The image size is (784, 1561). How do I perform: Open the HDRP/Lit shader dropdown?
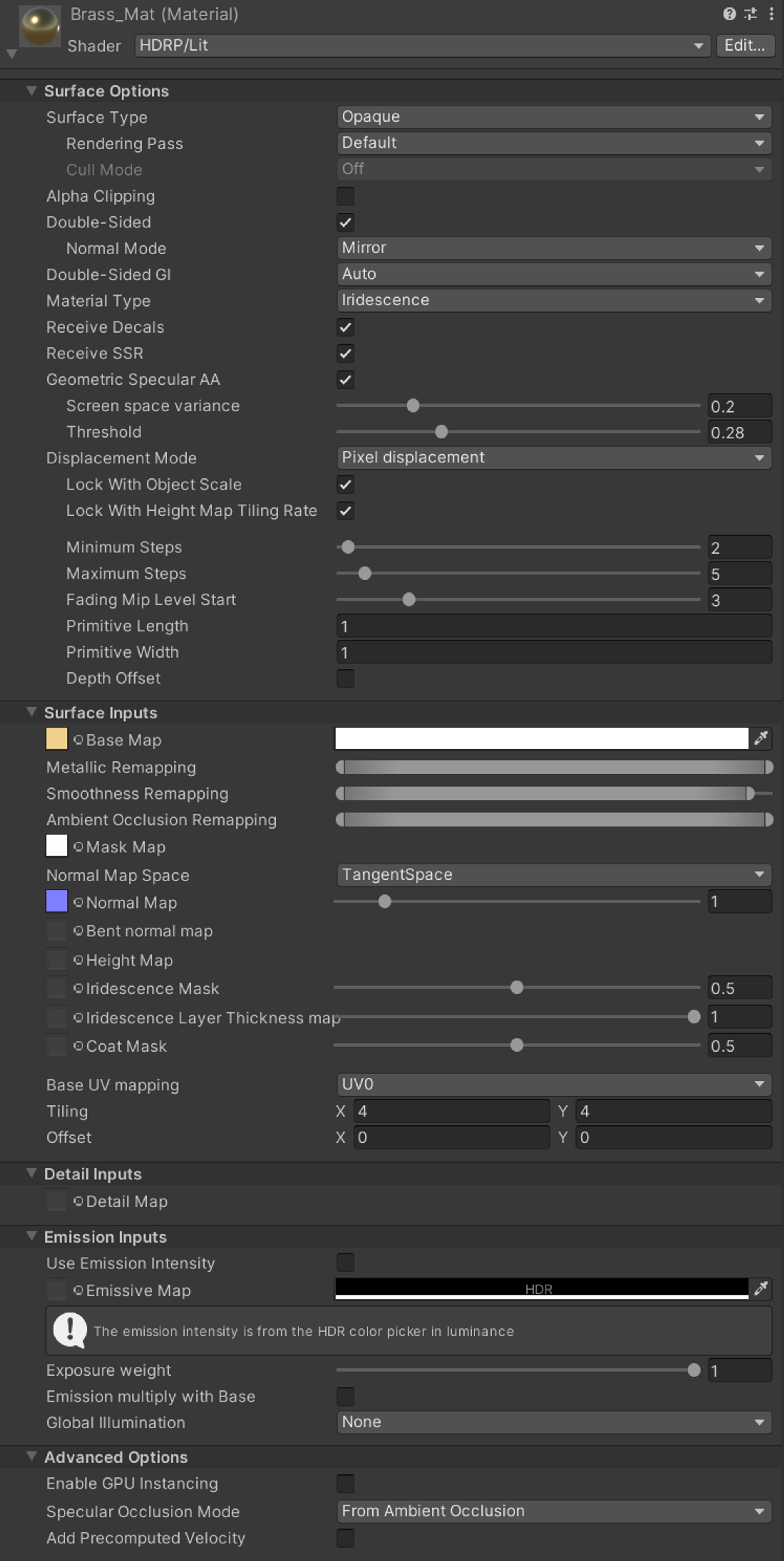pyautogui.click(x=422, y=45)
